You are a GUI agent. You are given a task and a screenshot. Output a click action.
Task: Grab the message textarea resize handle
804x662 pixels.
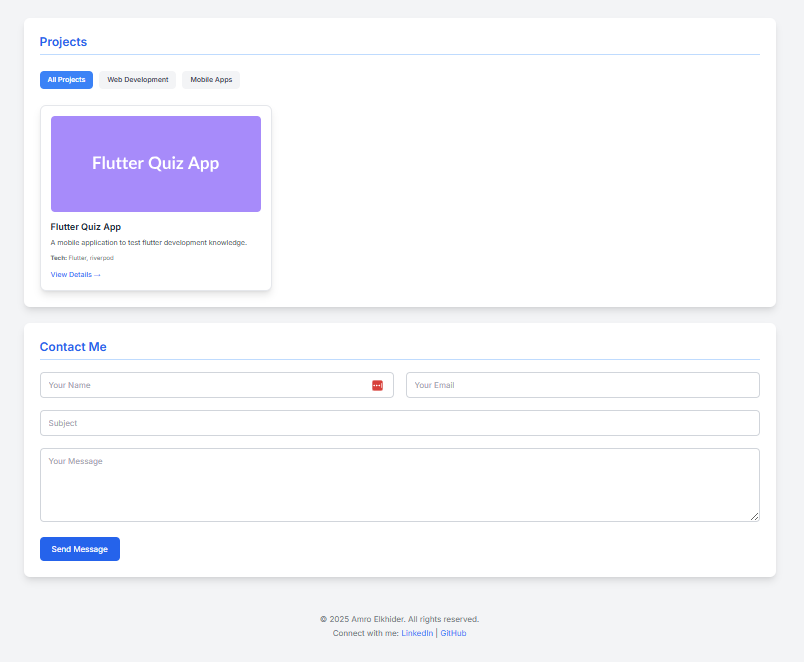(754, 516)
